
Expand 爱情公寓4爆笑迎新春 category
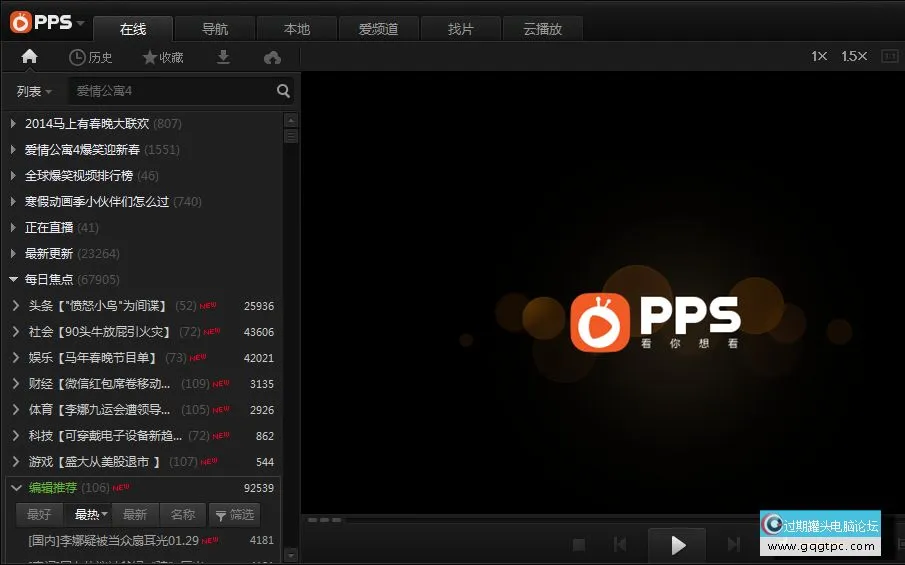(13, 149)
